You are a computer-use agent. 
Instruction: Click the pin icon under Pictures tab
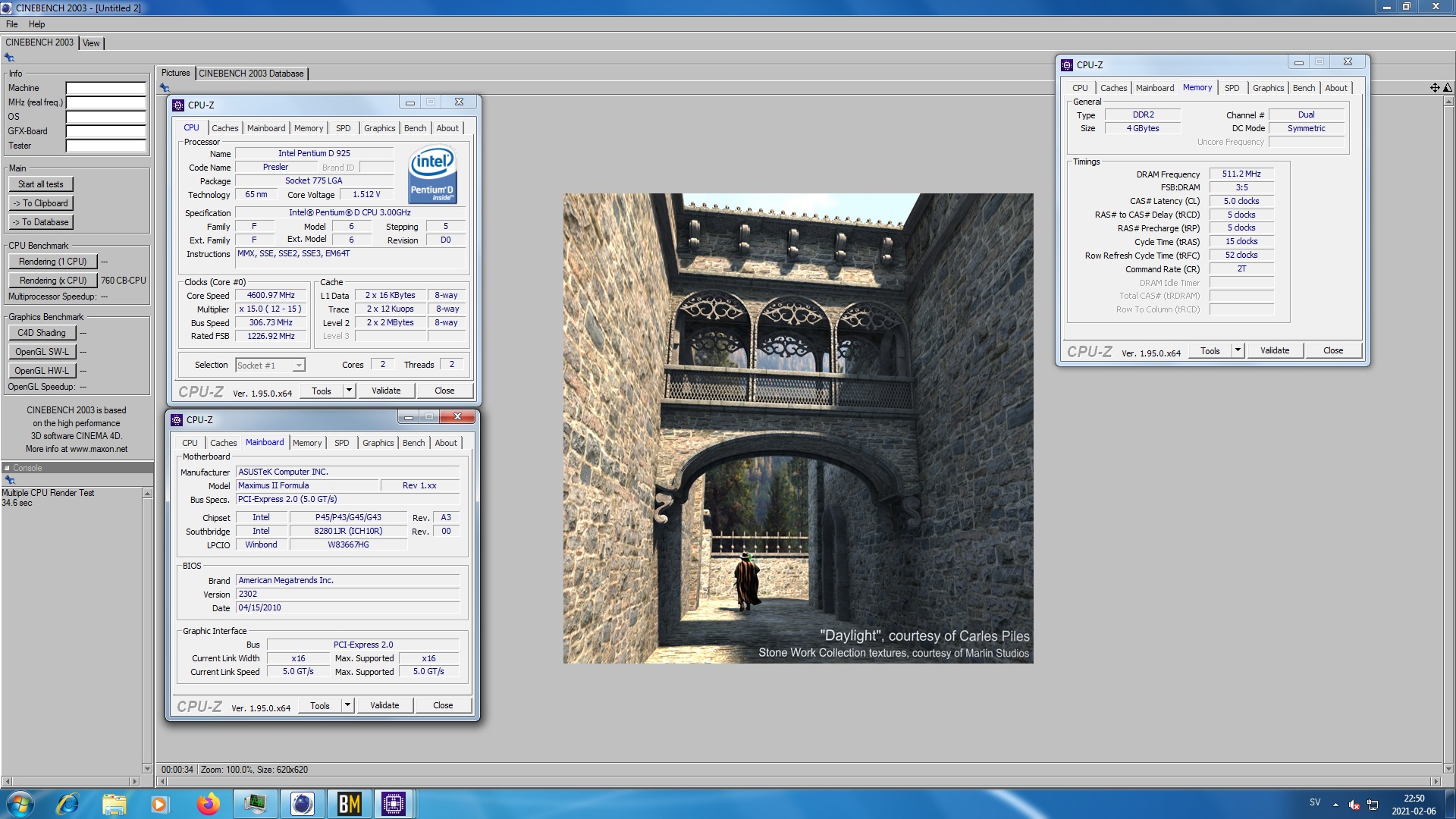165,88
